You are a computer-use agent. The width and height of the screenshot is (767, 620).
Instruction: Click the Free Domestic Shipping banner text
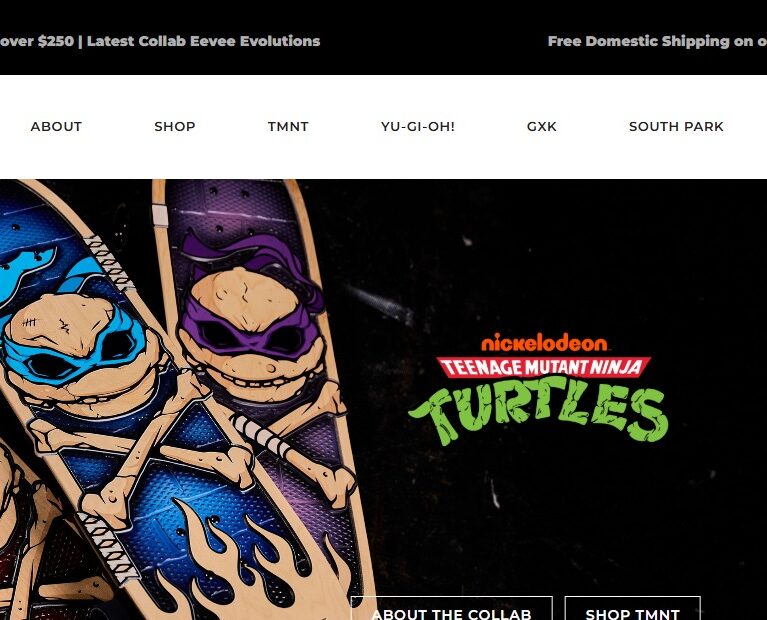click(657, 41)
